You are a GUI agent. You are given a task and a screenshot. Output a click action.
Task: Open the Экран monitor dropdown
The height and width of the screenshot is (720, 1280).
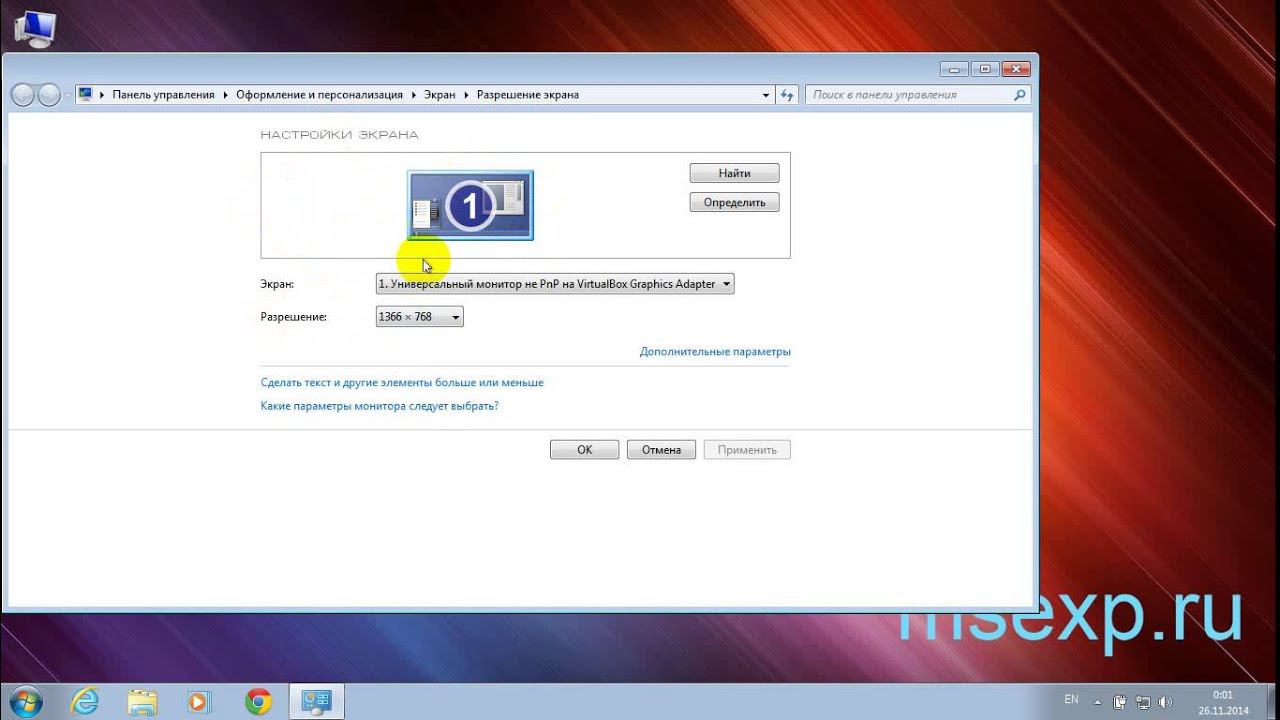(555, 284)
